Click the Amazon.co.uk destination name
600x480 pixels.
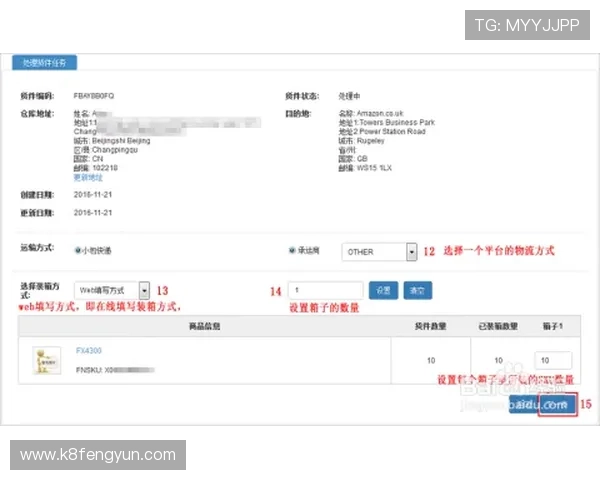pos(380,113)
